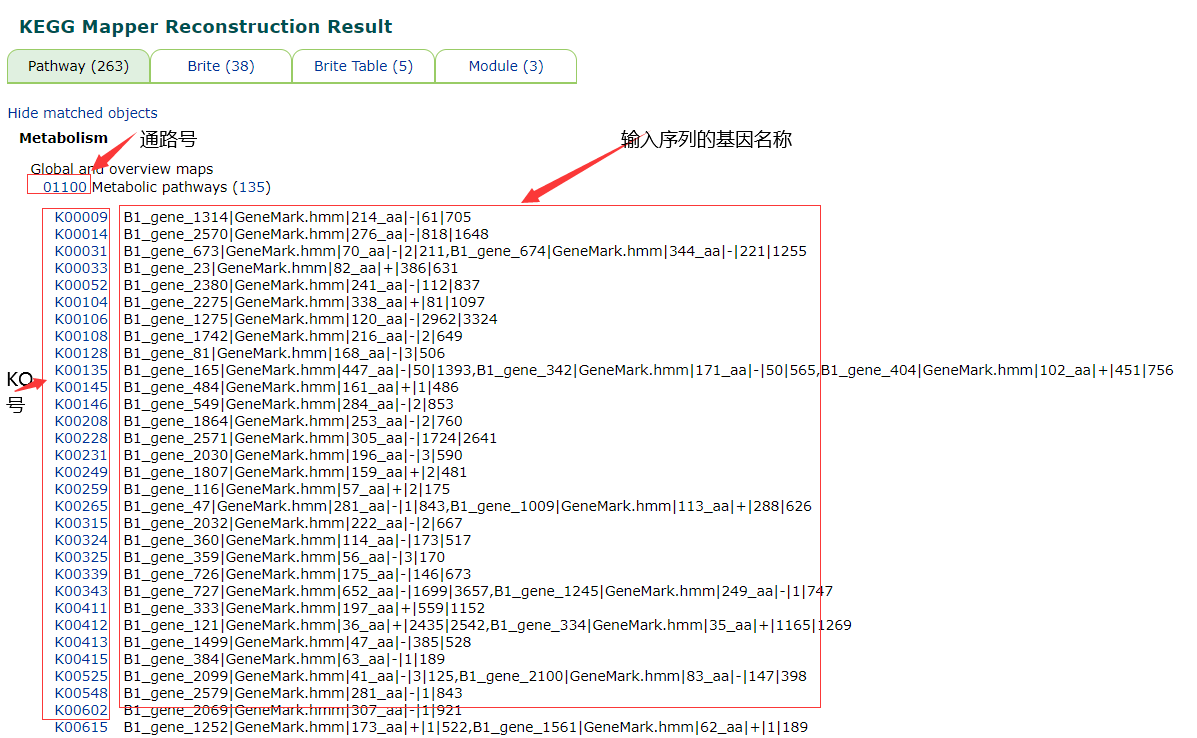The height and width of the screenshot is (738, 1197).
Task: Switch to the Pathway (263) tab
Action: (79, 66)
